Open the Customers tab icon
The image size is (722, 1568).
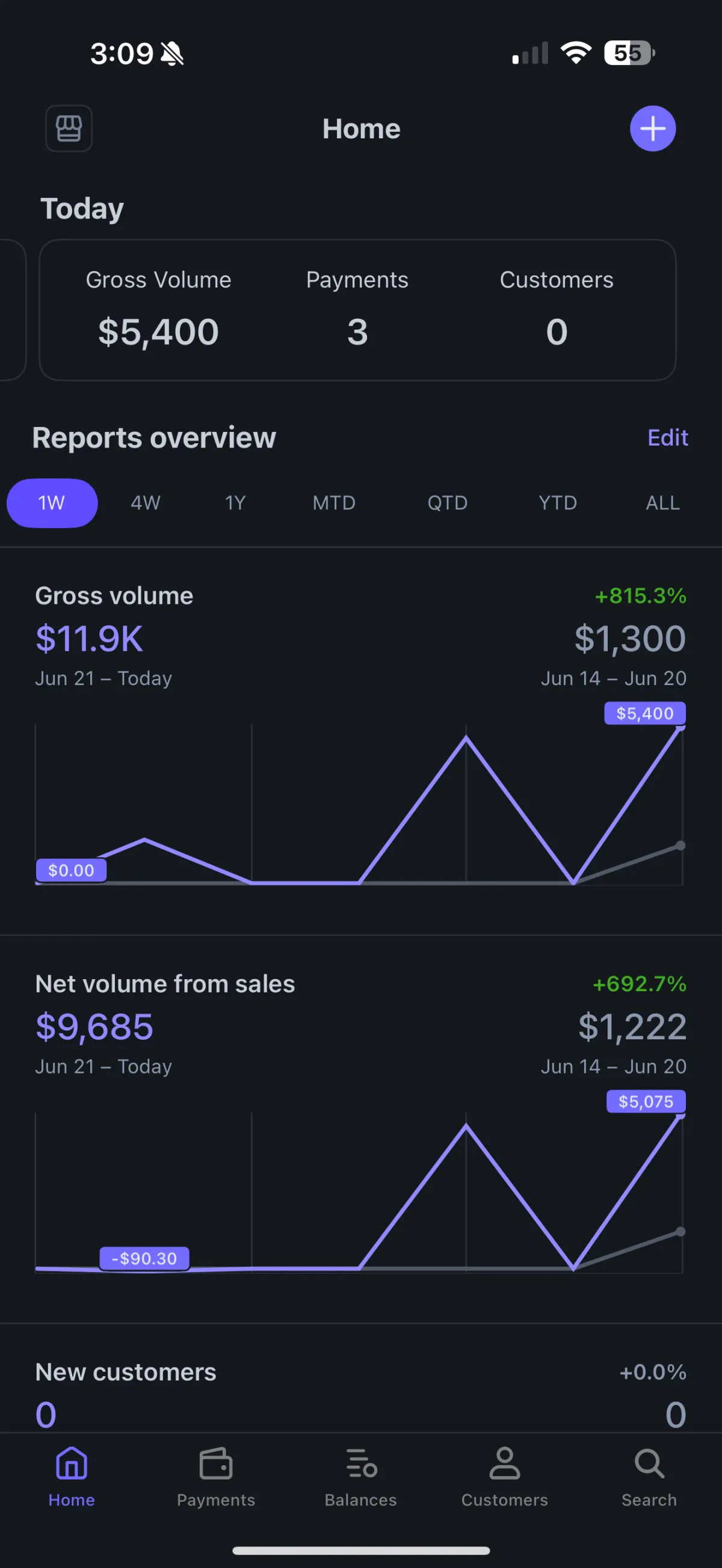click(505, 1463)
